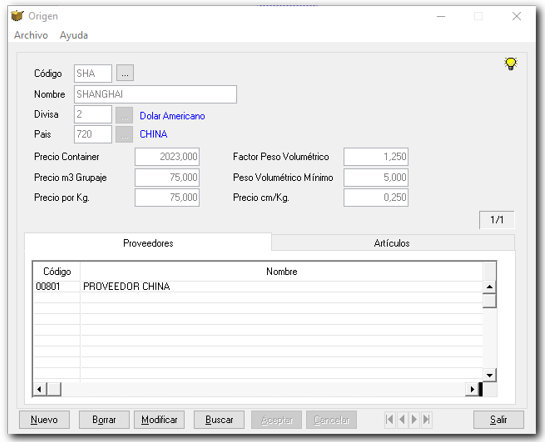Open the Divisa lookup ellipsis button

(x=124, y=115)
